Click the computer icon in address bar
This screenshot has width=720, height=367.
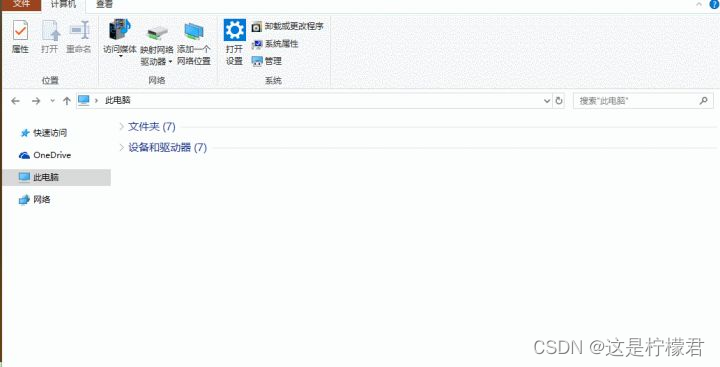(84, 100)
